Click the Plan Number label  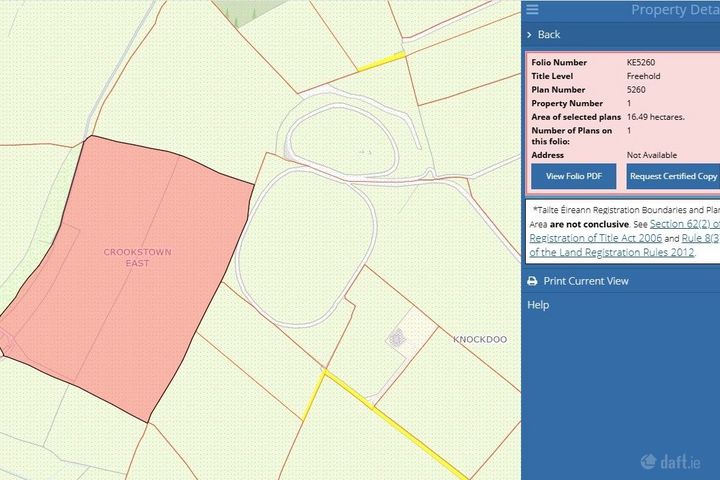click(x=558, y=90)
